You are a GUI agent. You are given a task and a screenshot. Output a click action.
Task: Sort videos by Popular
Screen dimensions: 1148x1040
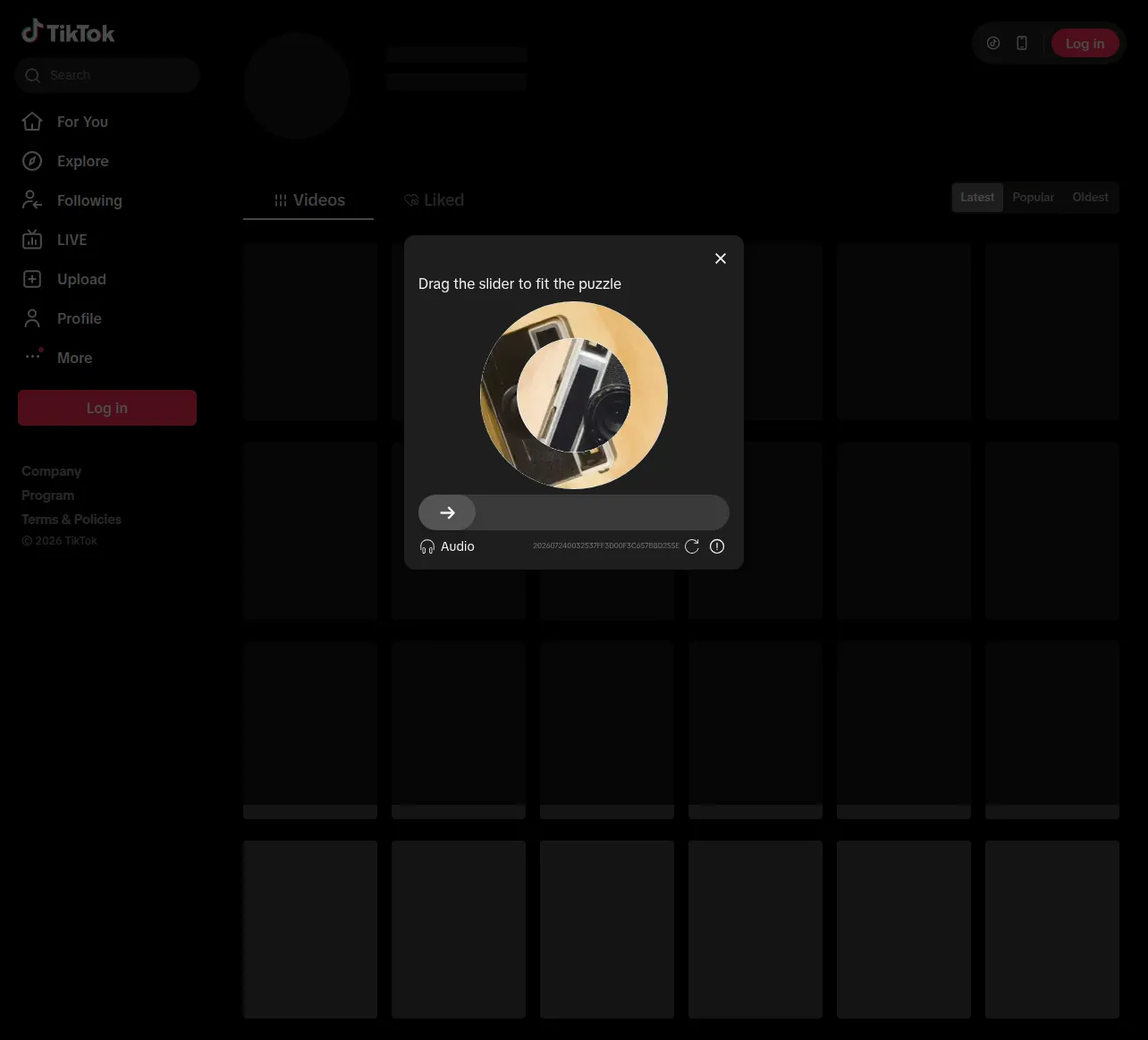point(1033,198)
